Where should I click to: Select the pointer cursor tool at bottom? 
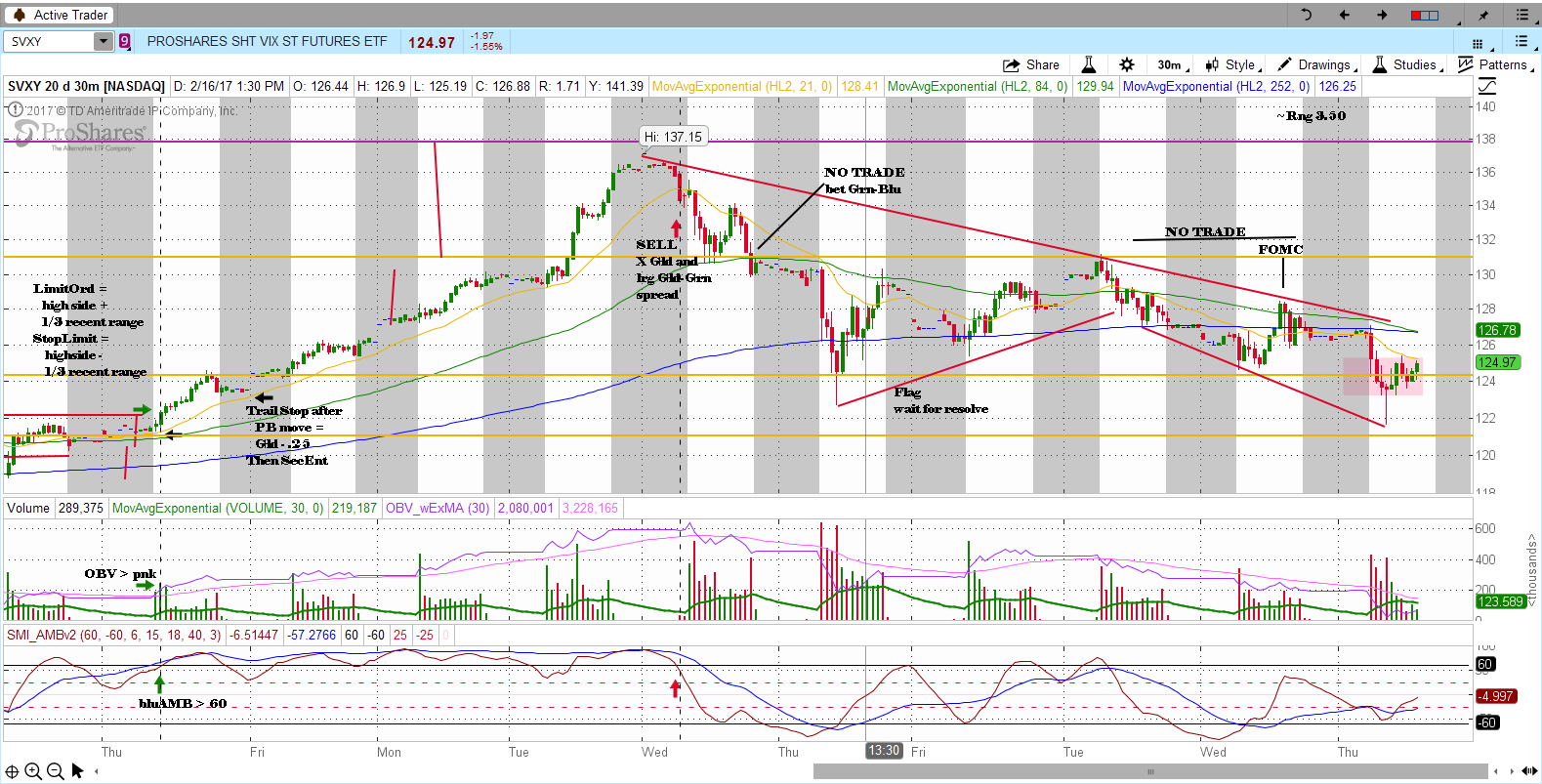77,771
